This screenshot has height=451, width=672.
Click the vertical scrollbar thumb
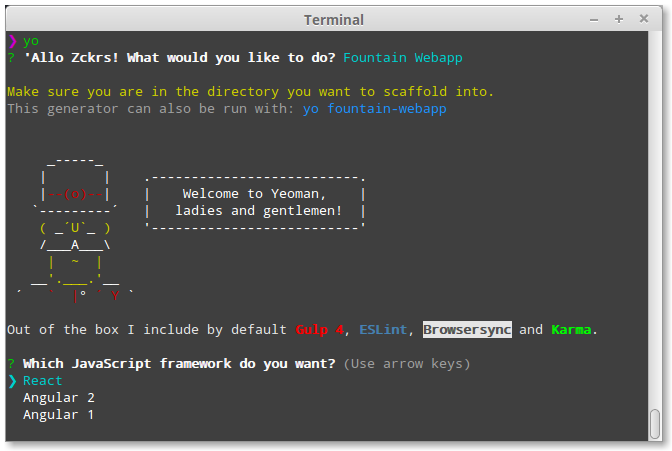(655, 424)
